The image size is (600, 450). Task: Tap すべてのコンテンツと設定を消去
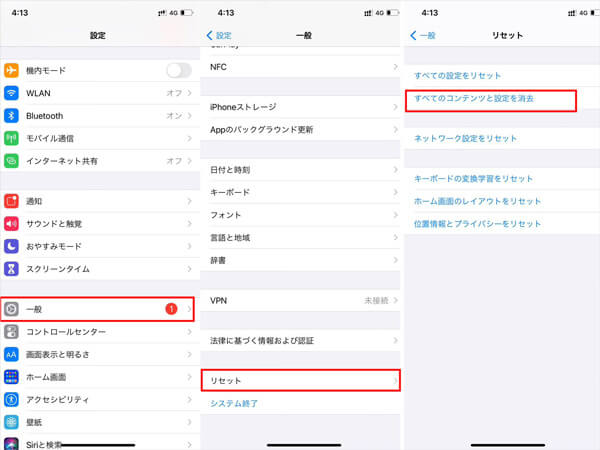[x=474, y=99]
